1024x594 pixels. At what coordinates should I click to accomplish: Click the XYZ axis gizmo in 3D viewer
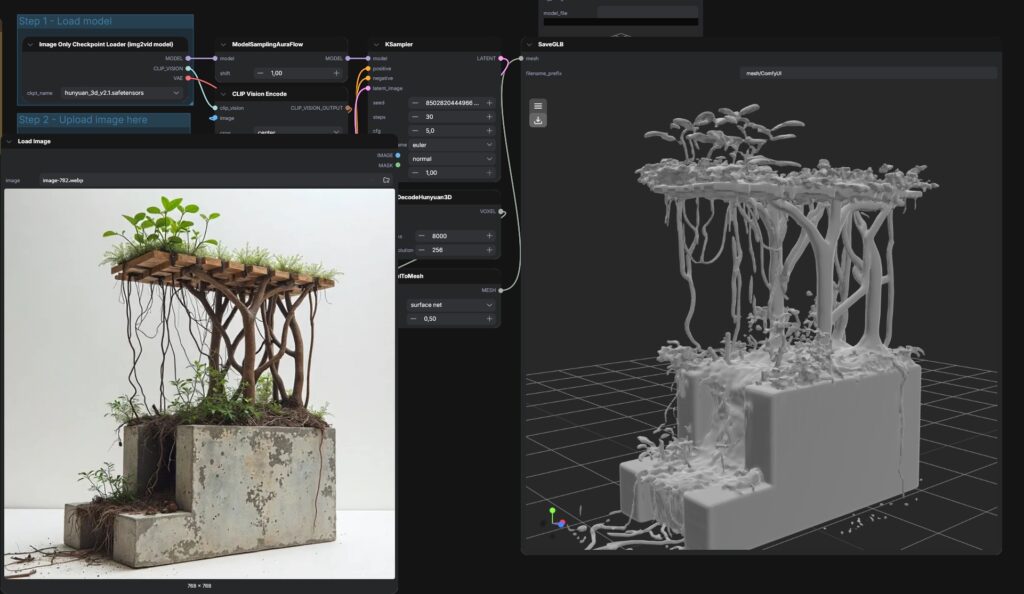point(554,518)
